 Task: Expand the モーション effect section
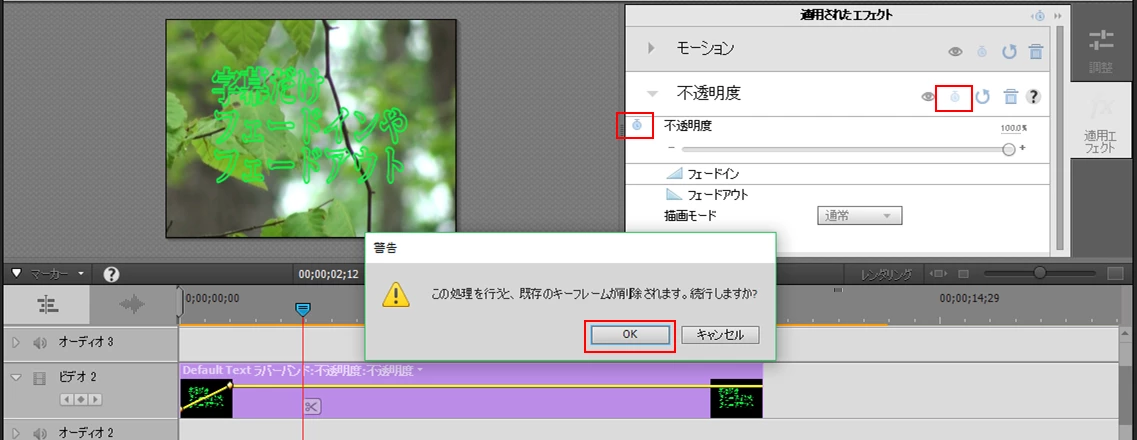tap(651, 49)
